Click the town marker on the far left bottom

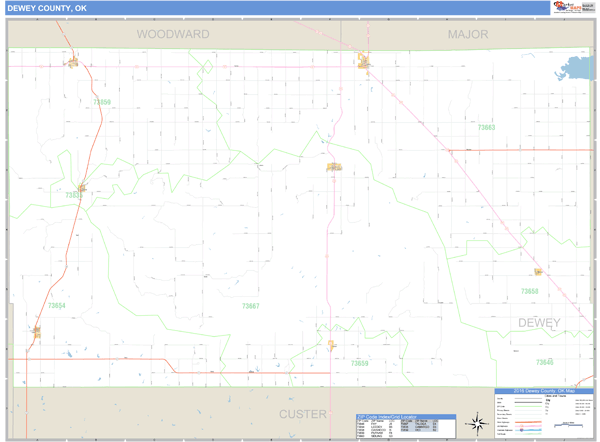37,331
